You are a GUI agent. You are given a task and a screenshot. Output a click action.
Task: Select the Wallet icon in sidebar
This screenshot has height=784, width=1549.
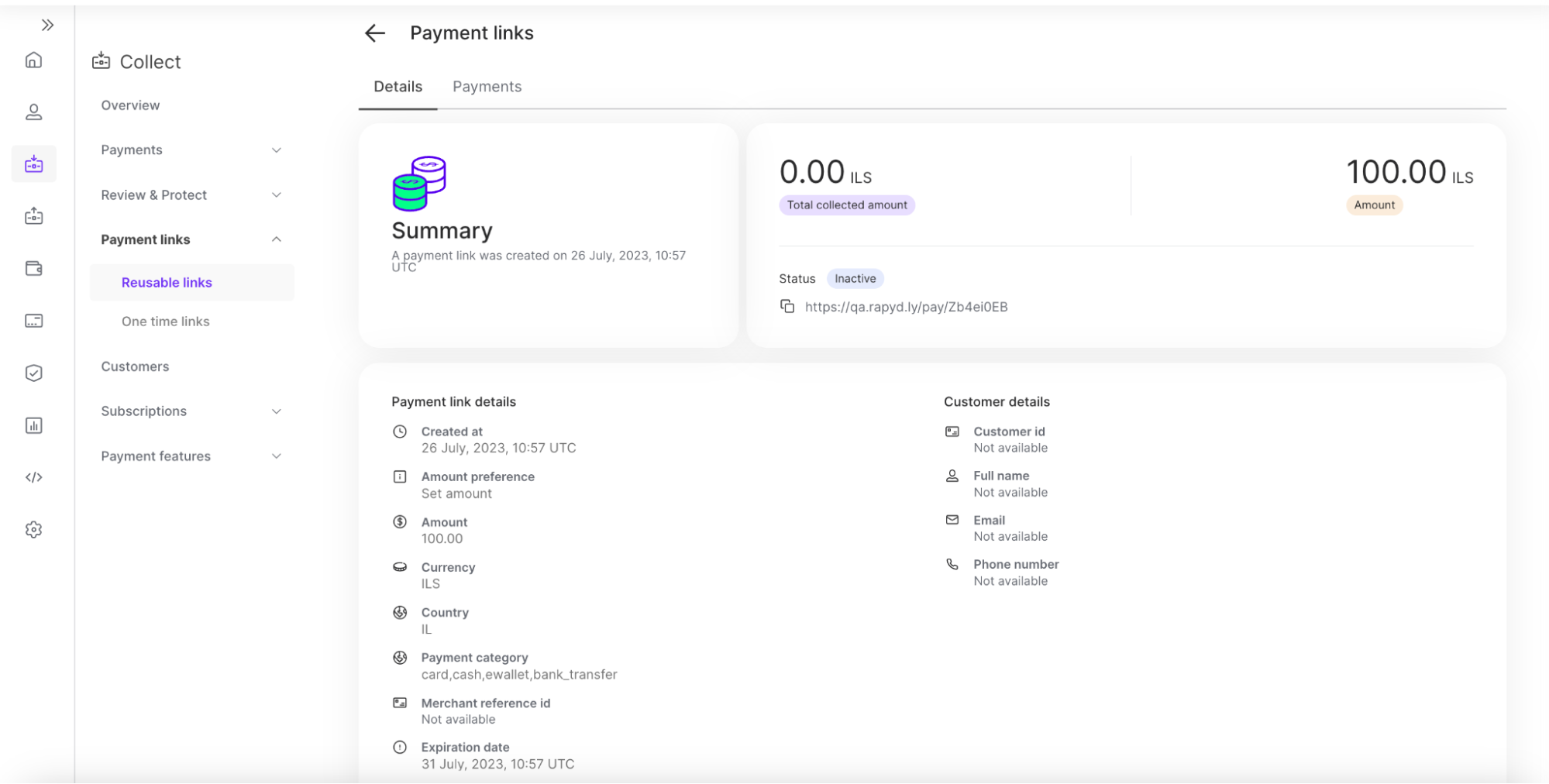34,268
